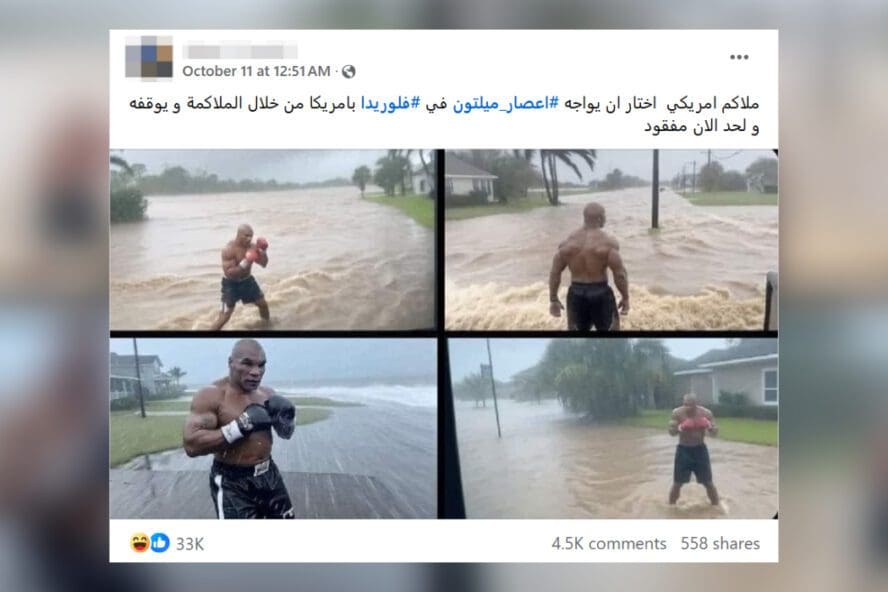This screenshot has width=888, height=592.
Task: Open the three-dots post options menu
Action: click(x=739, y=57)
